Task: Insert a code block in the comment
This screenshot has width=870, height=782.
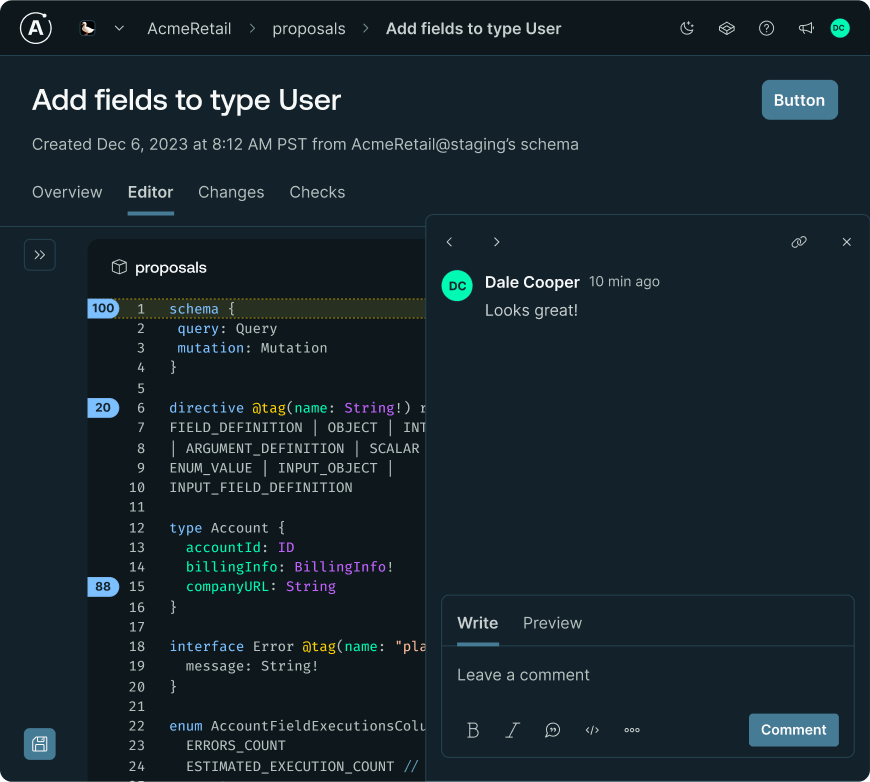Action: click(592, 730)
